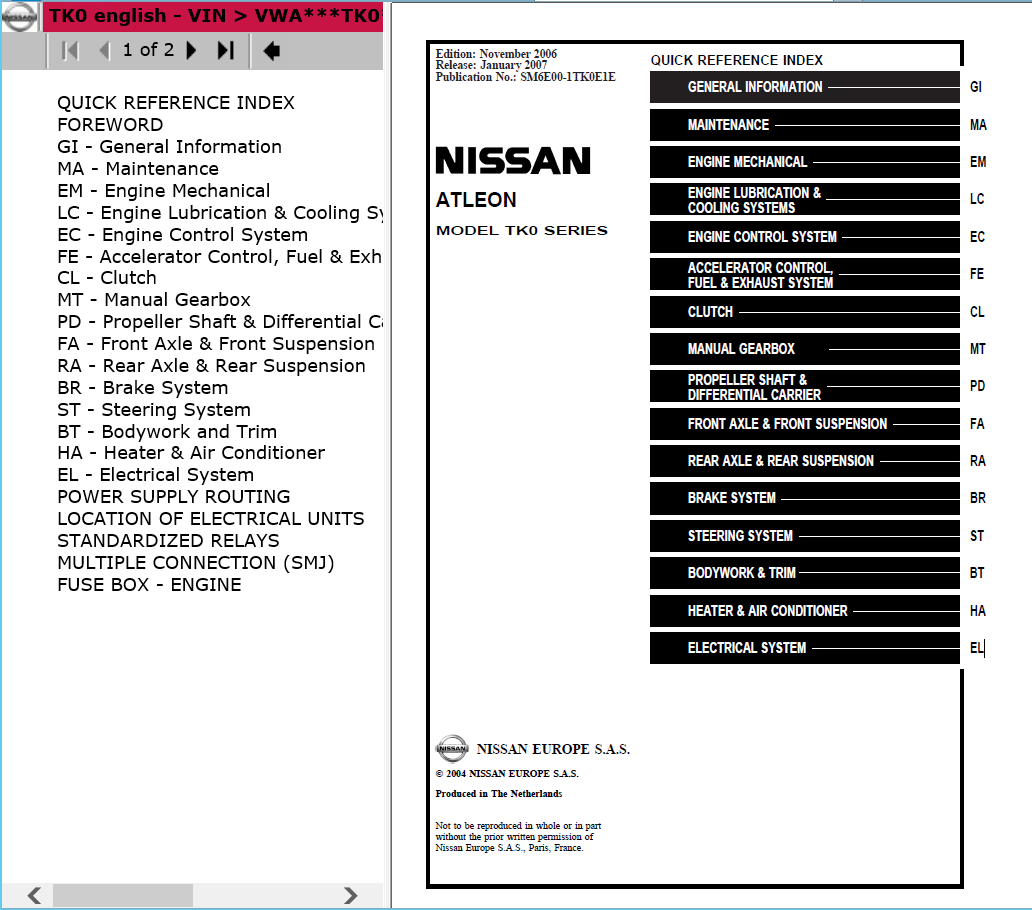The image size is (1032, 910).
Task: Click the GI code on index edge
Action: (x=976, y=87)
